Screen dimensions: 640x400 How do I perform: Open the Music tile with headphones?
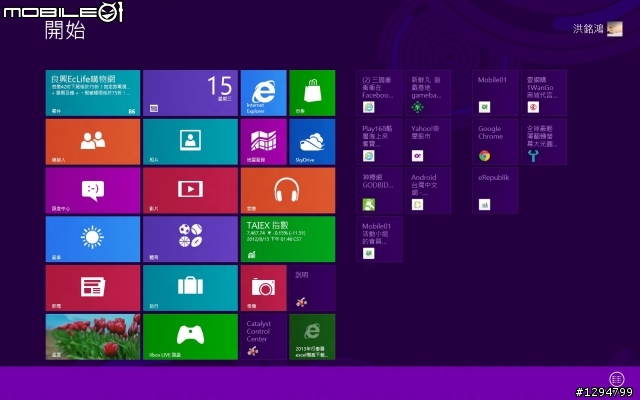288,191
